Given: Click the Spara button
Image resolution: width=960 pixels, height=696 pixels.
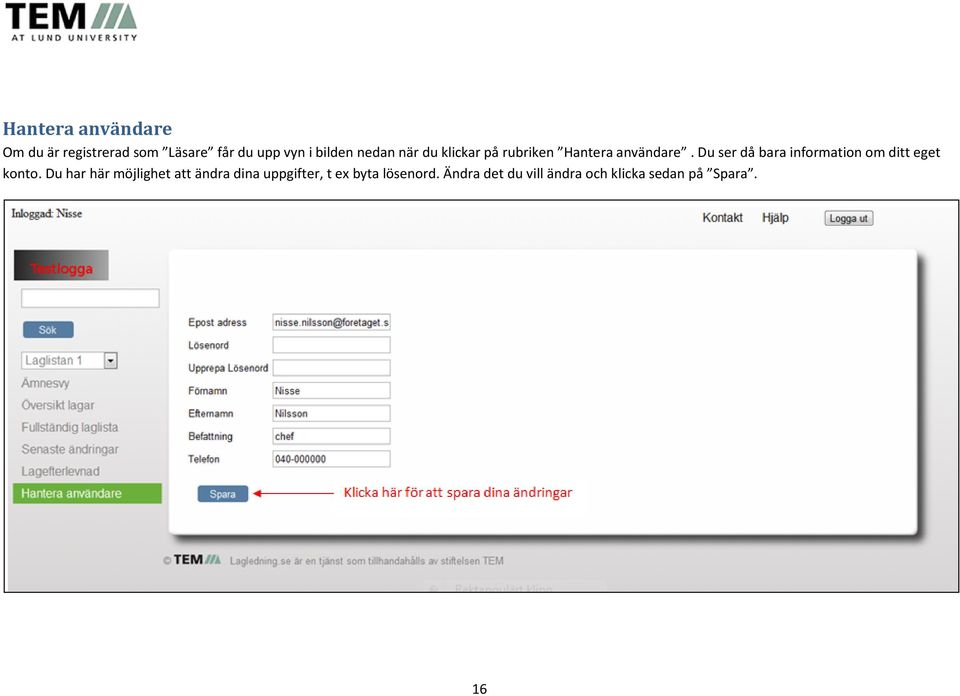Looking at the screenshot, I should [x=223, y=494].
